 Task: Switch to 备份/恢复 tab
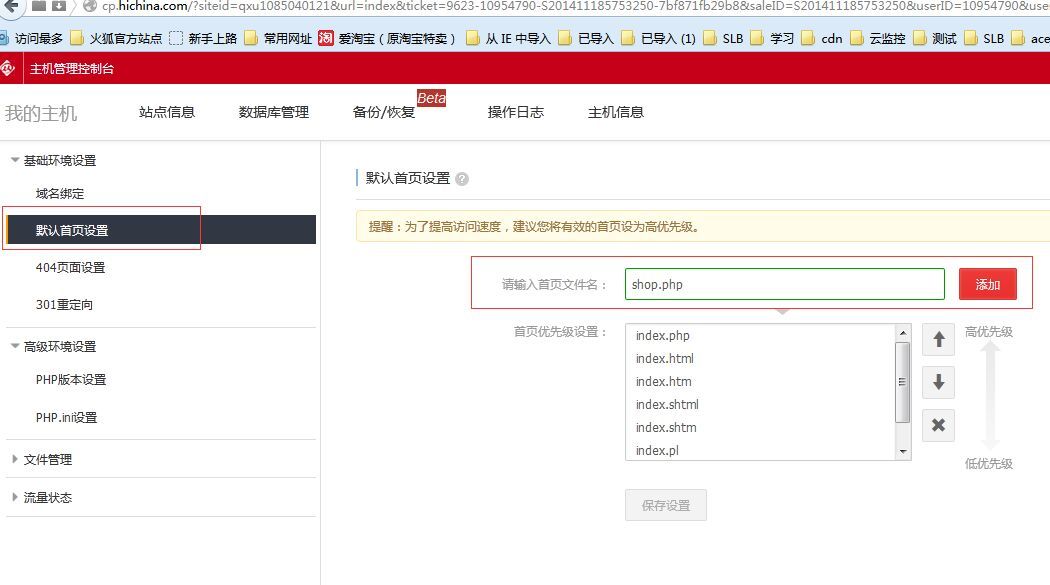pos(384,112)
